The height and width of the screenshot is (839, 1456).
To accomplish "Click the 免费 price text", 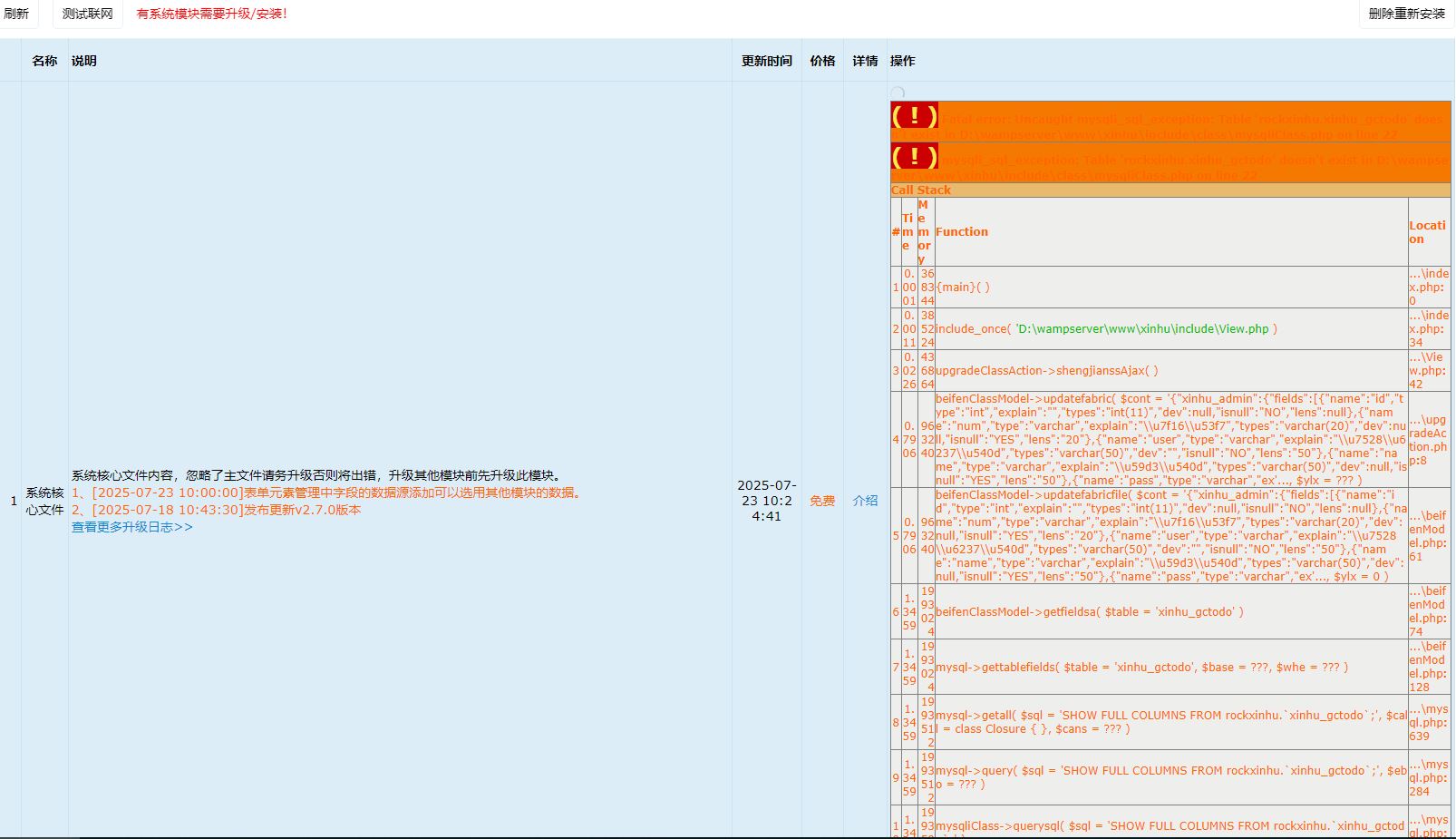I will (822, 501).
